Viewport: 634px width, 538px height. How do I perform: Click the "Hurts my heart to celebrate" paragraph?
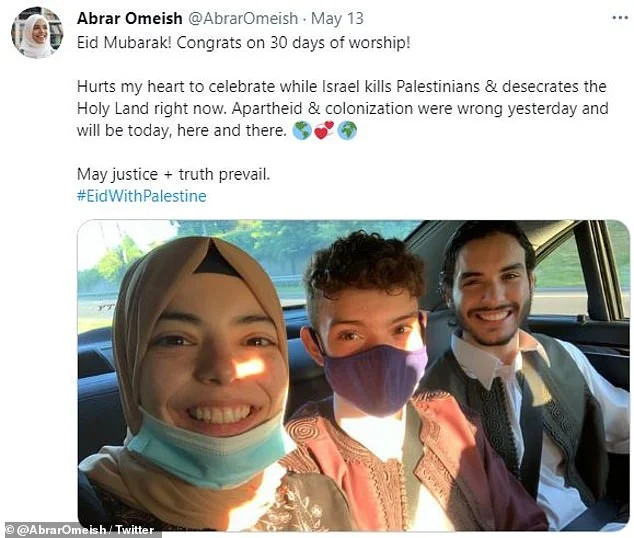point(342,108)
